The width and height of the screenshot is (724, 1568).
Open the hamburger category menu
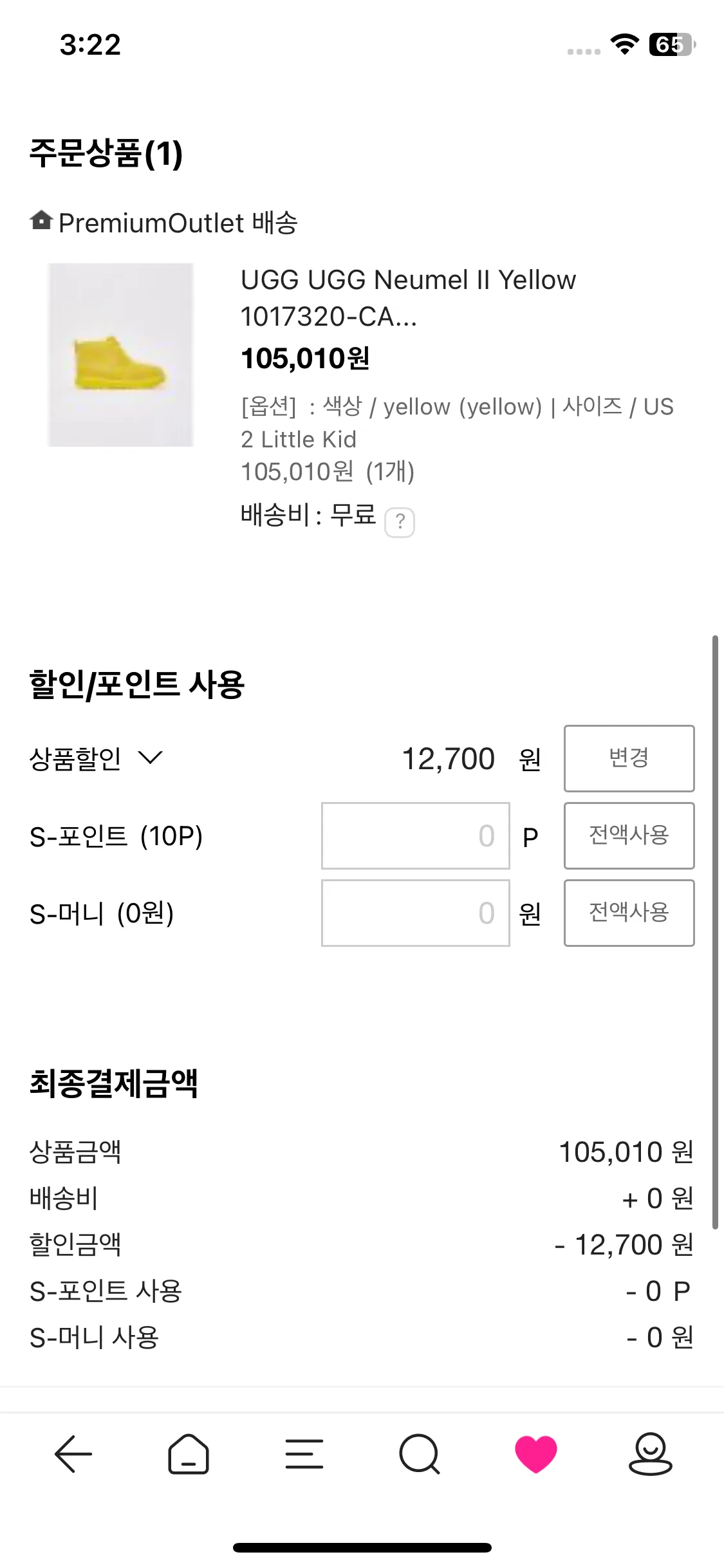pos(304,1454)
